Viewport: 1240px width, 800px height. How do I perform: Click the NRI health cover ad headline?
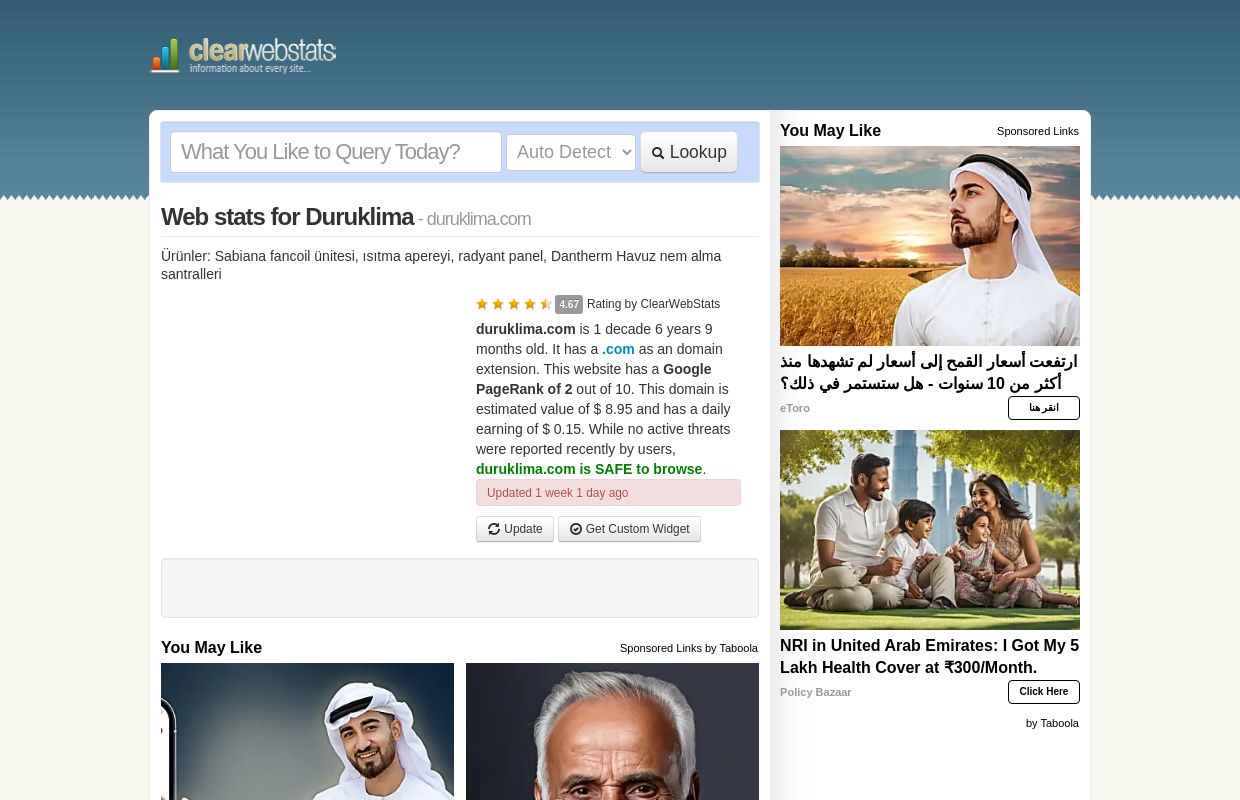point(929,656)
